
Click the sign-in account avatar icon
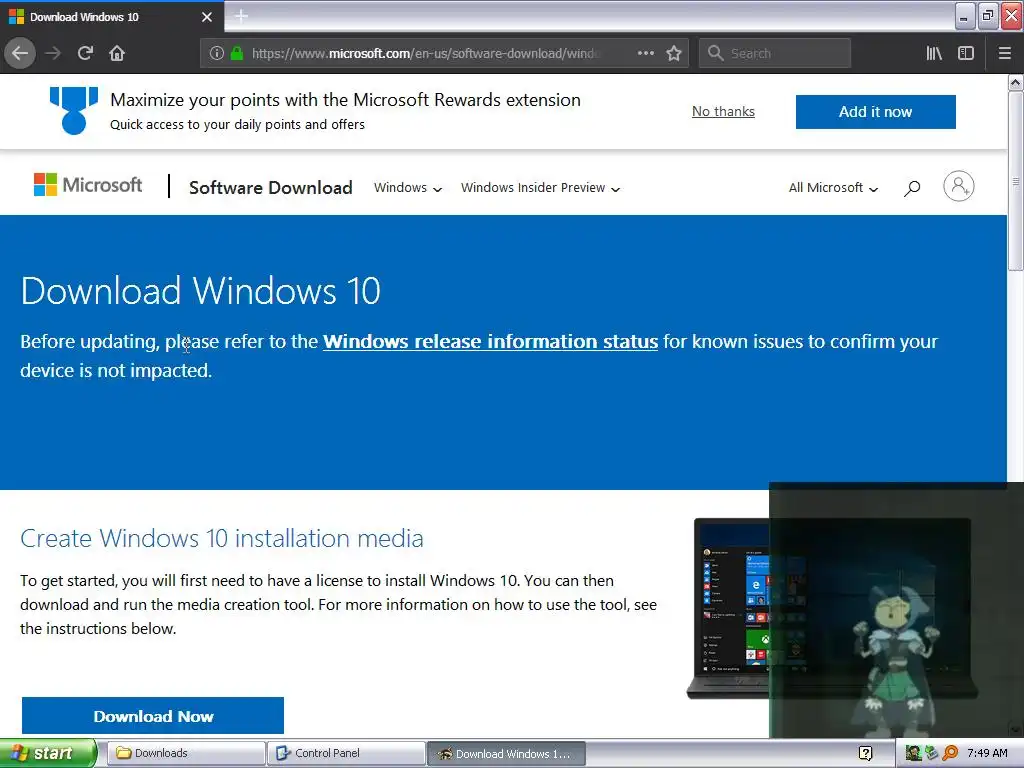click(x=959, y=186)
